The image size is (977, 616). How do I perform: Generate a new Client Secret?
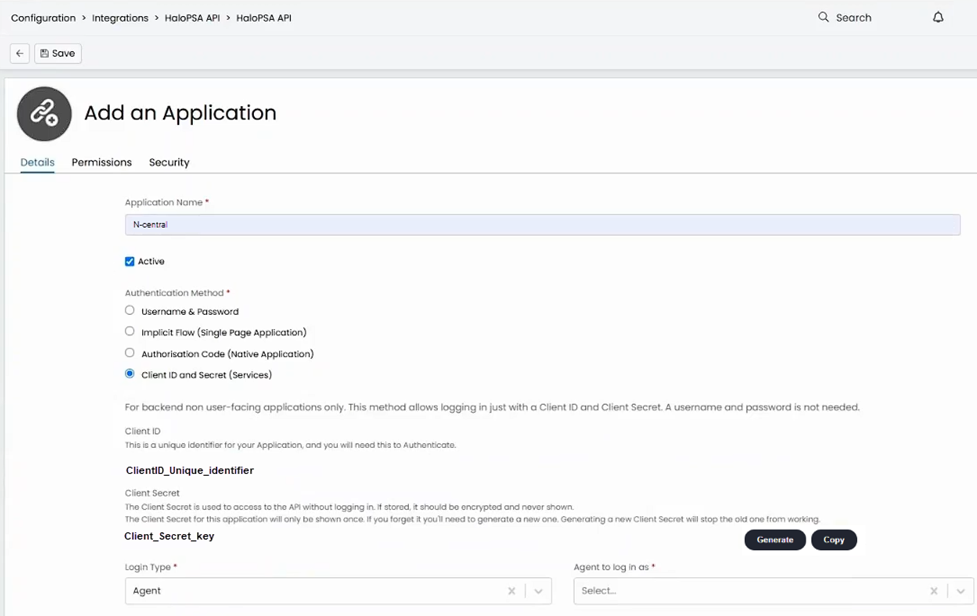click(775, 540)
